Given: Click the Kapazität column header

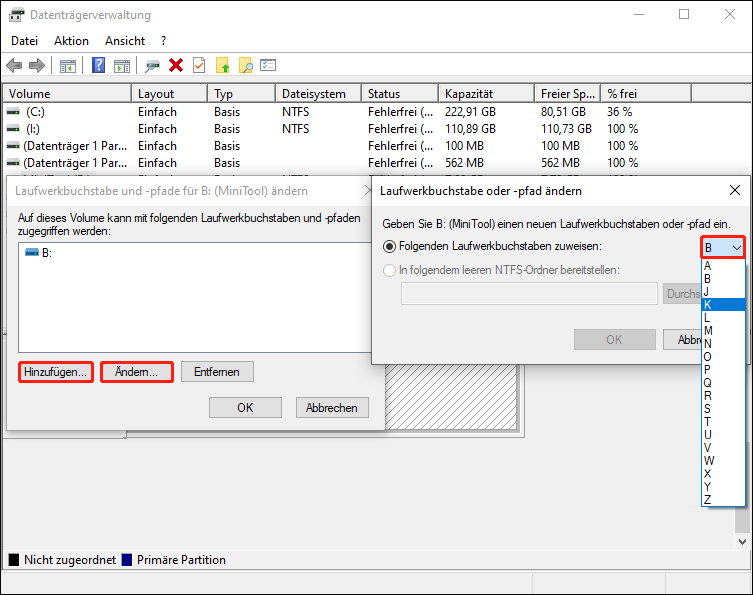Looking at the screenshot, I should pos(485,94).
